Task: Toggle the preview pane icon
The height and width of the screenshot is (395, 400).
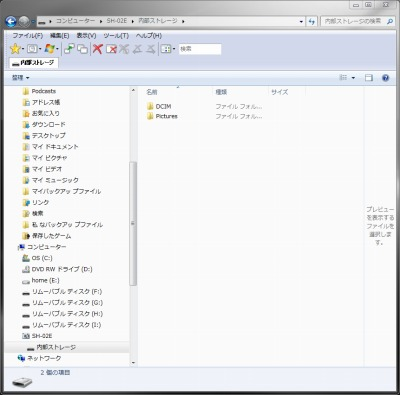Action: coord(369,78)
